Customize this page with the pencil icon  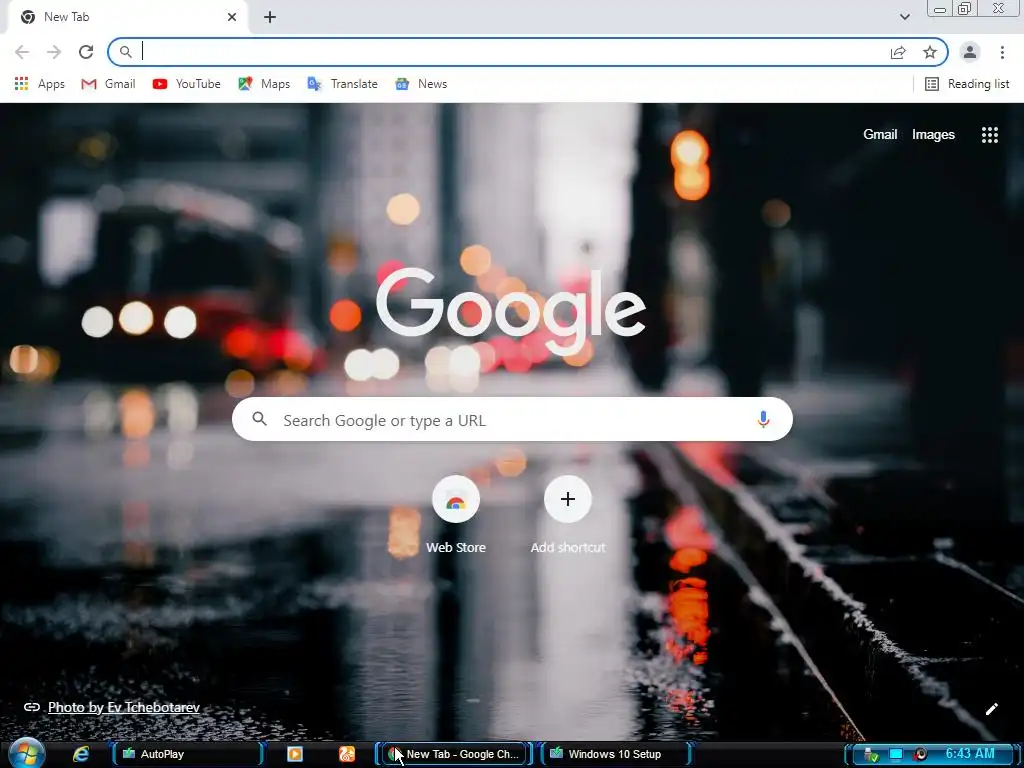pyautogui.click(x=991, y=709)
